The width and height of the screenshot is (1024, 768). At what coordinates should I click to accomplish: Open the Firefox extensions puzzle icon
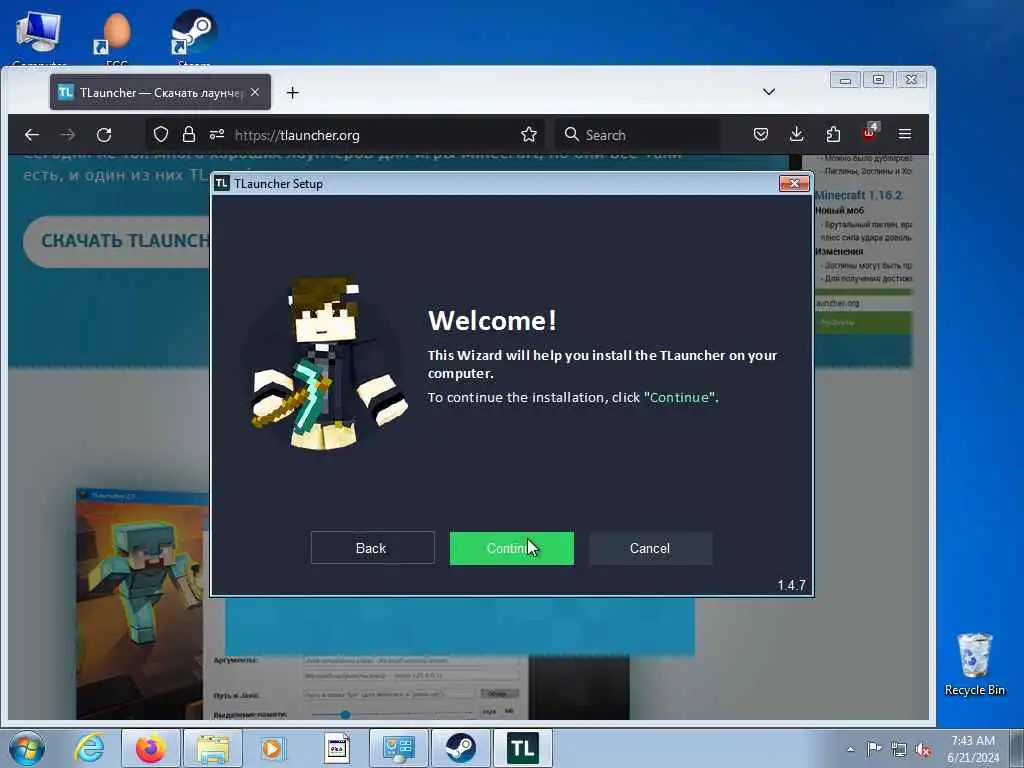pyautogui.click(x=833, y=135)
